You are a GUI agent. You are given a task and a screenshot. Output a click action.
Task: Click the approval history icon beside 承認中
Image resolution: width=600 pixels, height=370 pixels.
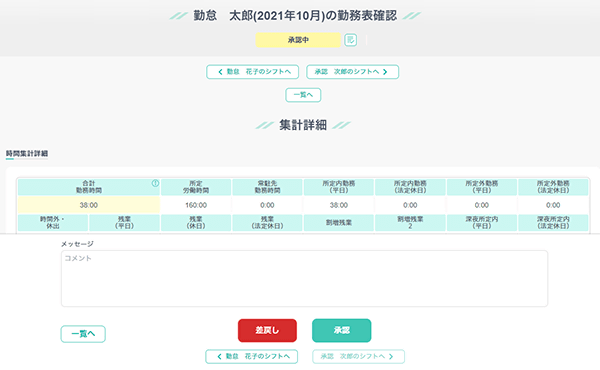click(351, 40)
